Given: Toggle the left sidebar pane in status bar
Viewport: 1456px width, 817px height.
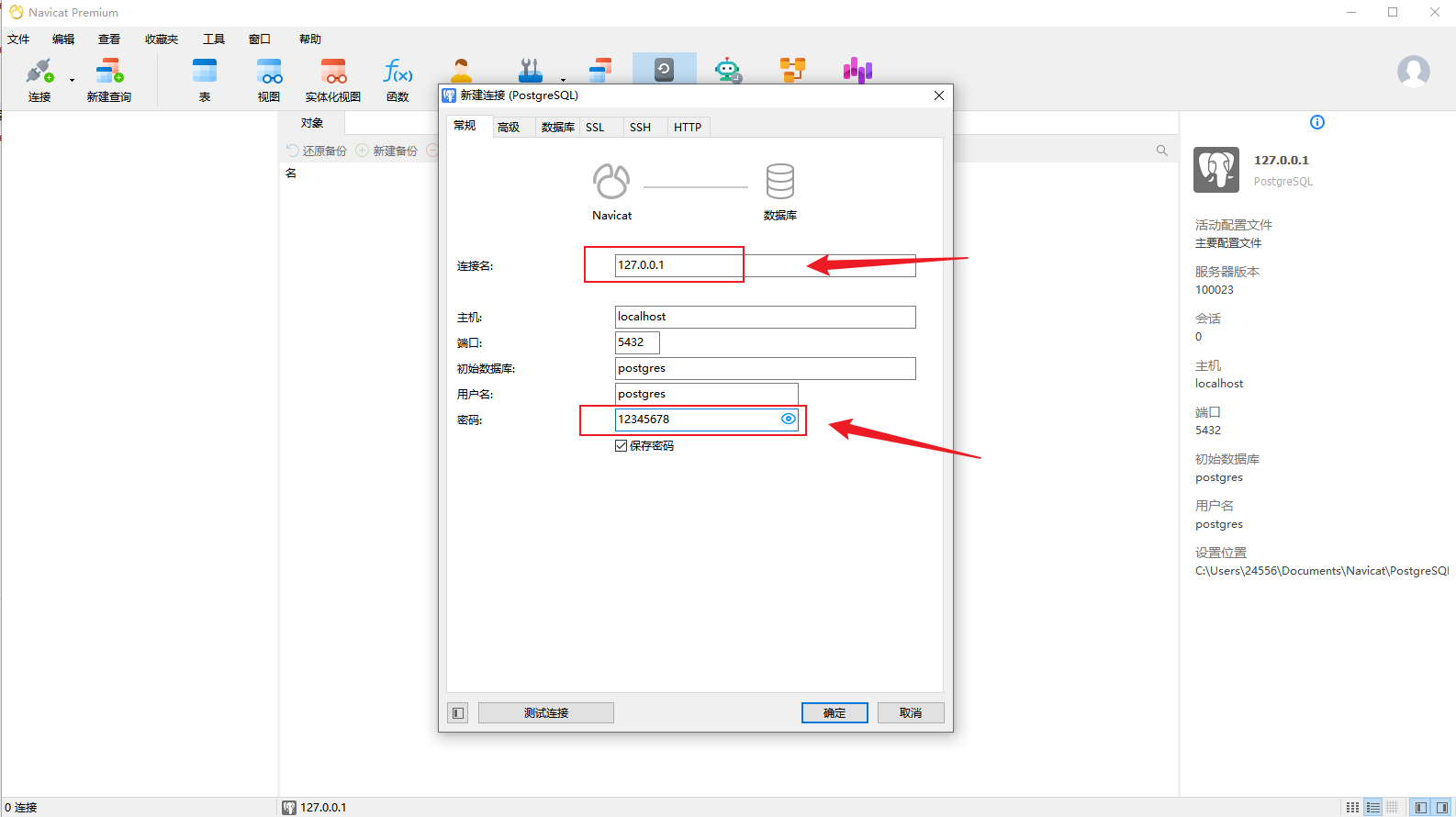Looking at the screenshot, I should pyautogui.click(x=1421, y=808).
